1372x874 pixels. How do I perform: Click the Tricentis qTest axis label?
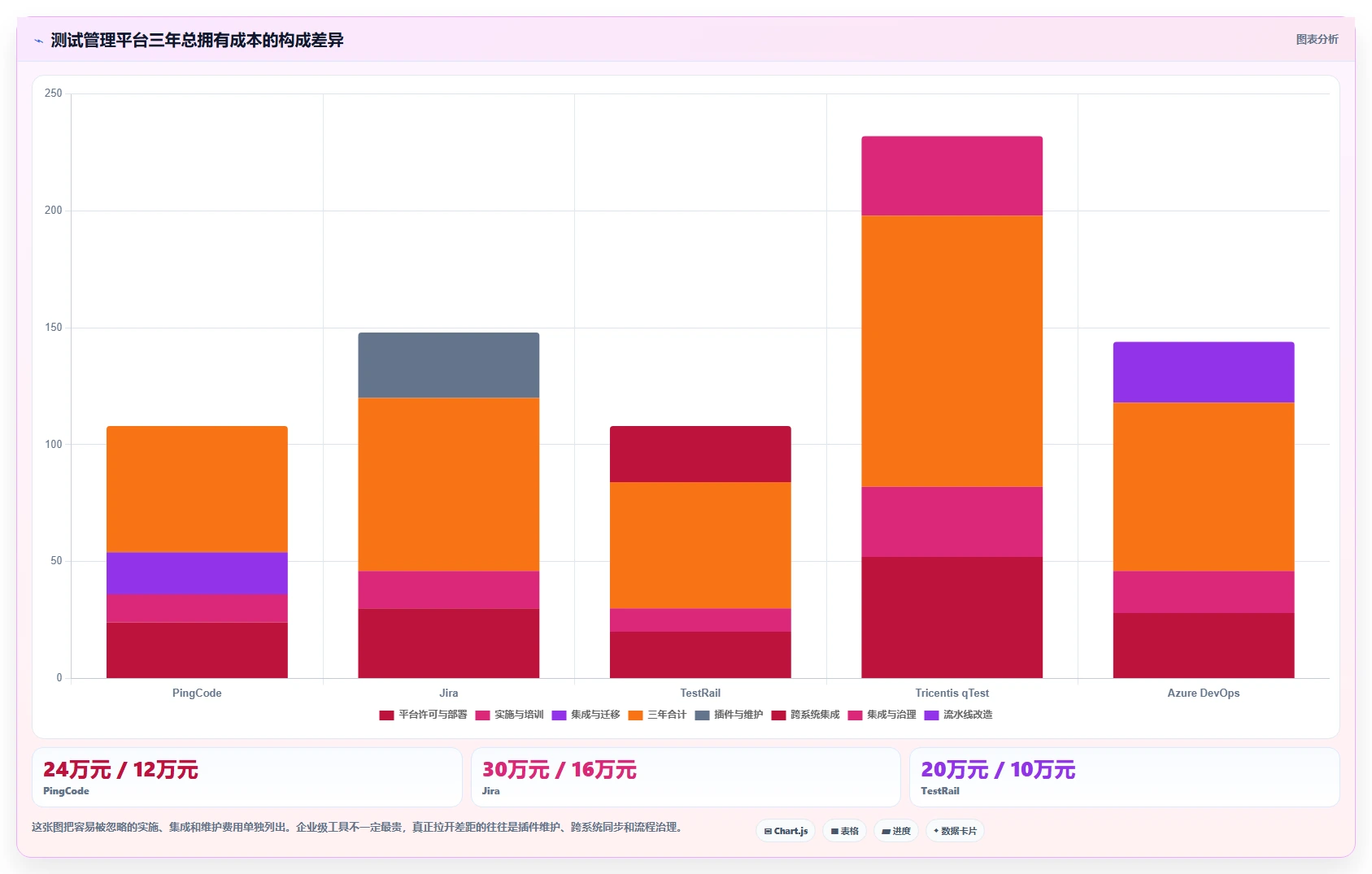[952, 694]
